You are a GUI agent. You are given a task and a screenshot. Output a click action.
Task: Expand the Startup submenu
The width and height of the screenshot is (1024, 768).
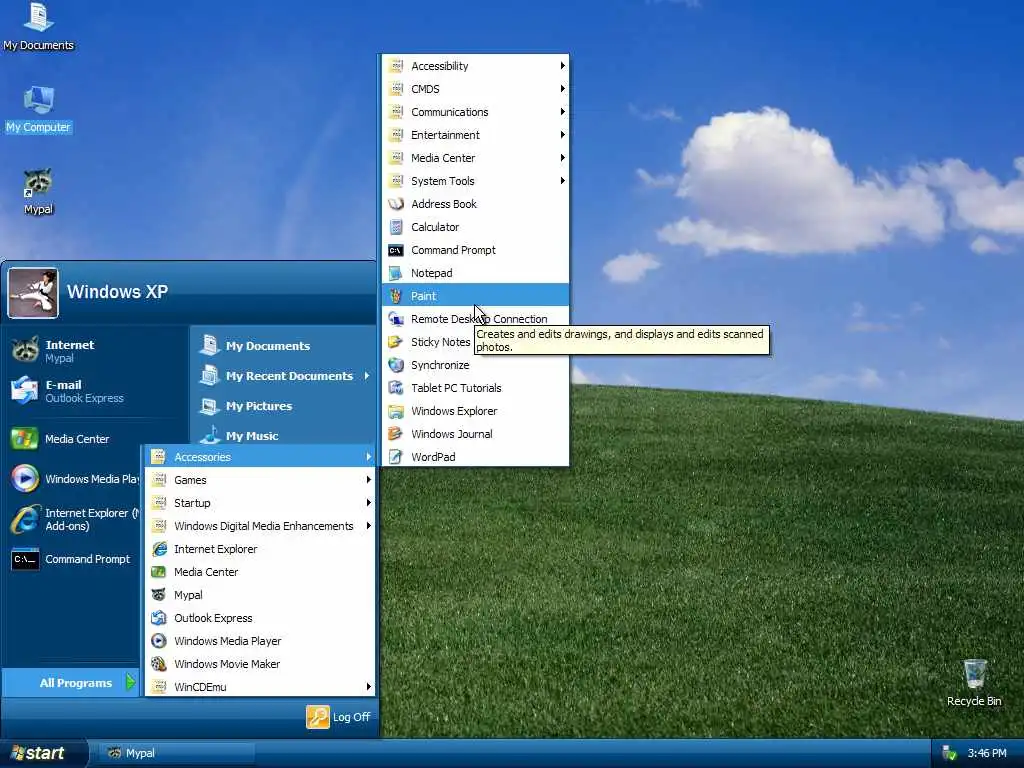tap(260, 503)
